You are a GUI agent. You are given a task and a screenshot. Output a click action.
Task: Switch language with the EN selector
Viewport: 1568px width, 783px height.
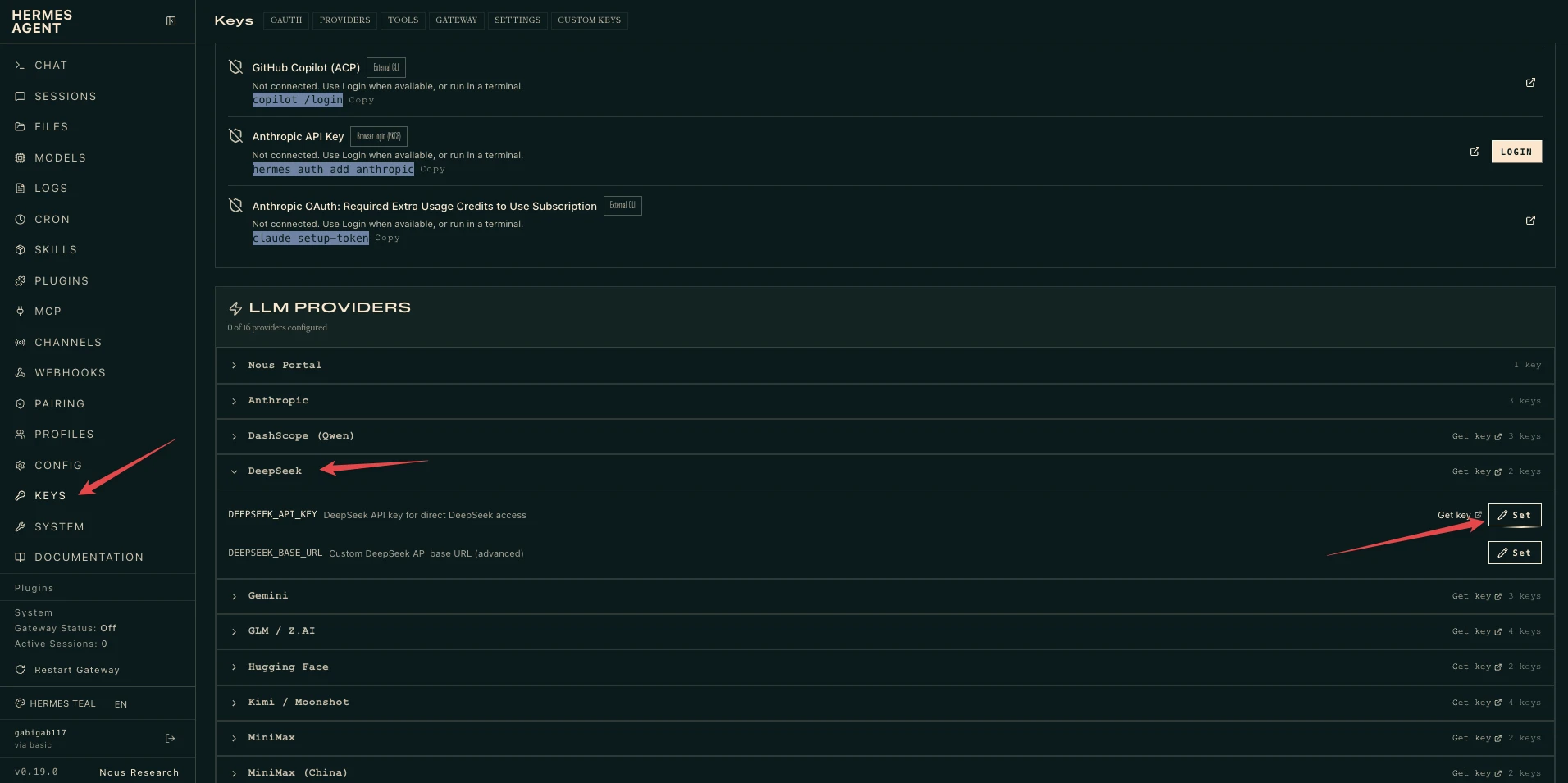pyautogui.click(x=121, y=704)
